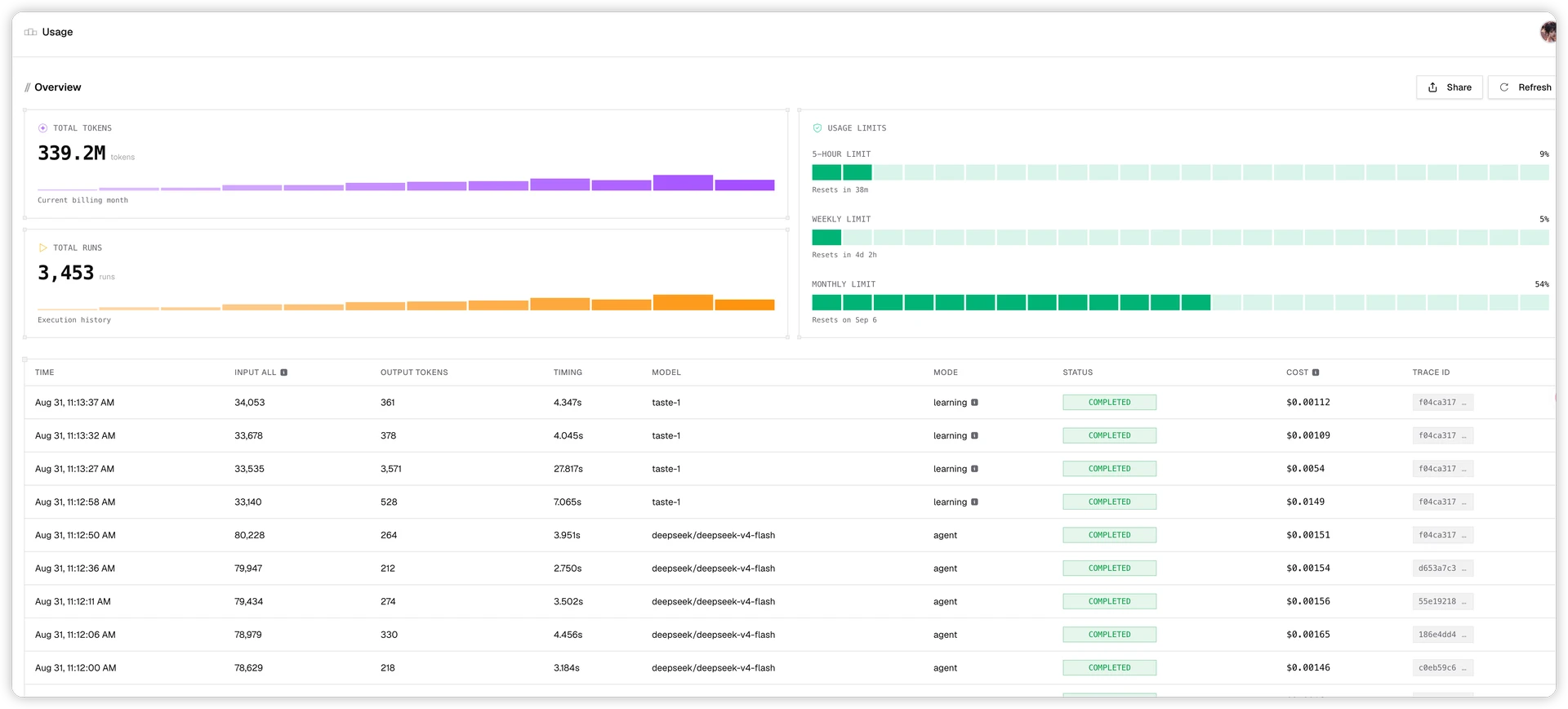Click tallest purple bar in tokens chart
Image resolution: width=1568 pixels, height=709 pixels.
click(x=683, y=183)
